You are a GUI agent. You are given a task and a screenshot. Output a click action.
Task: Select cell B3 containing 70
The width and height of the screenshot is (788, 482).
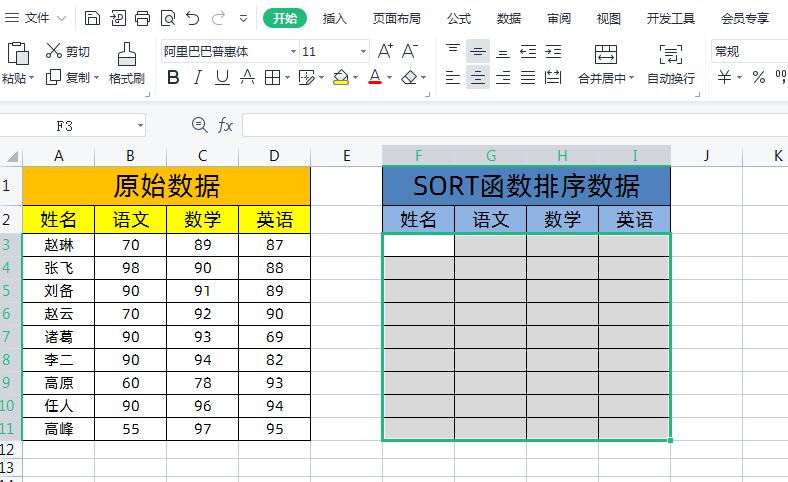coord(131,245)
